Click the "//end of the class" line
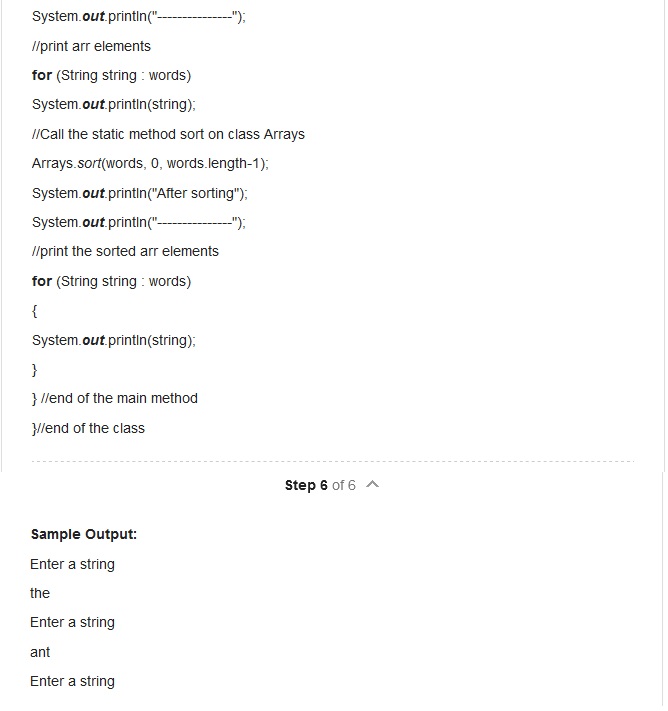This screenshot has width=668, height=711. coord(89,428)
